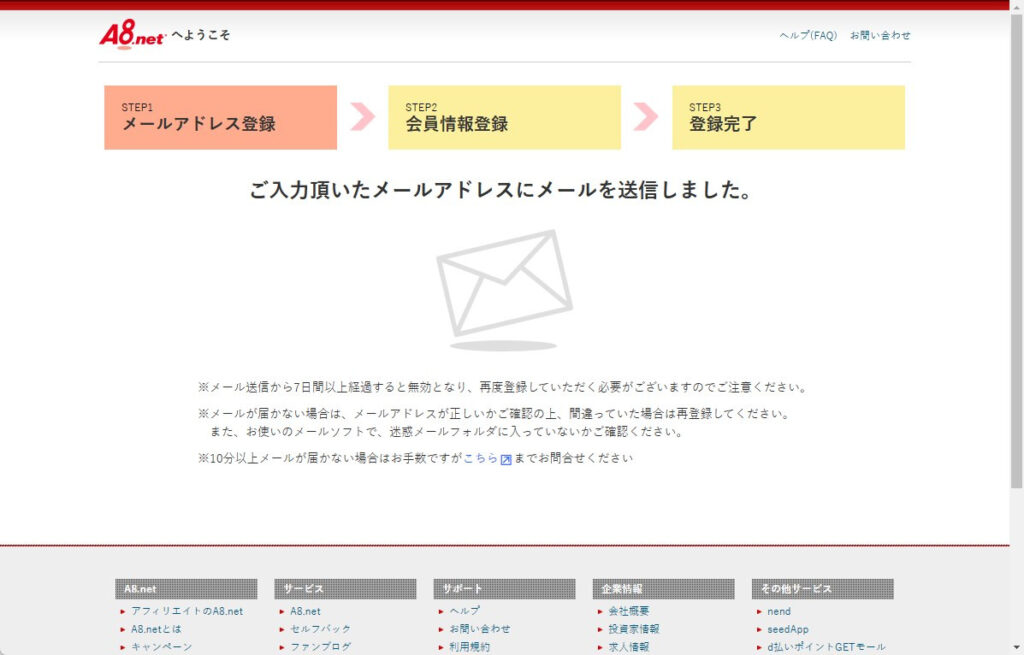Go to 求人情報 in the footer
The image size is (1024, 655).
629,647
